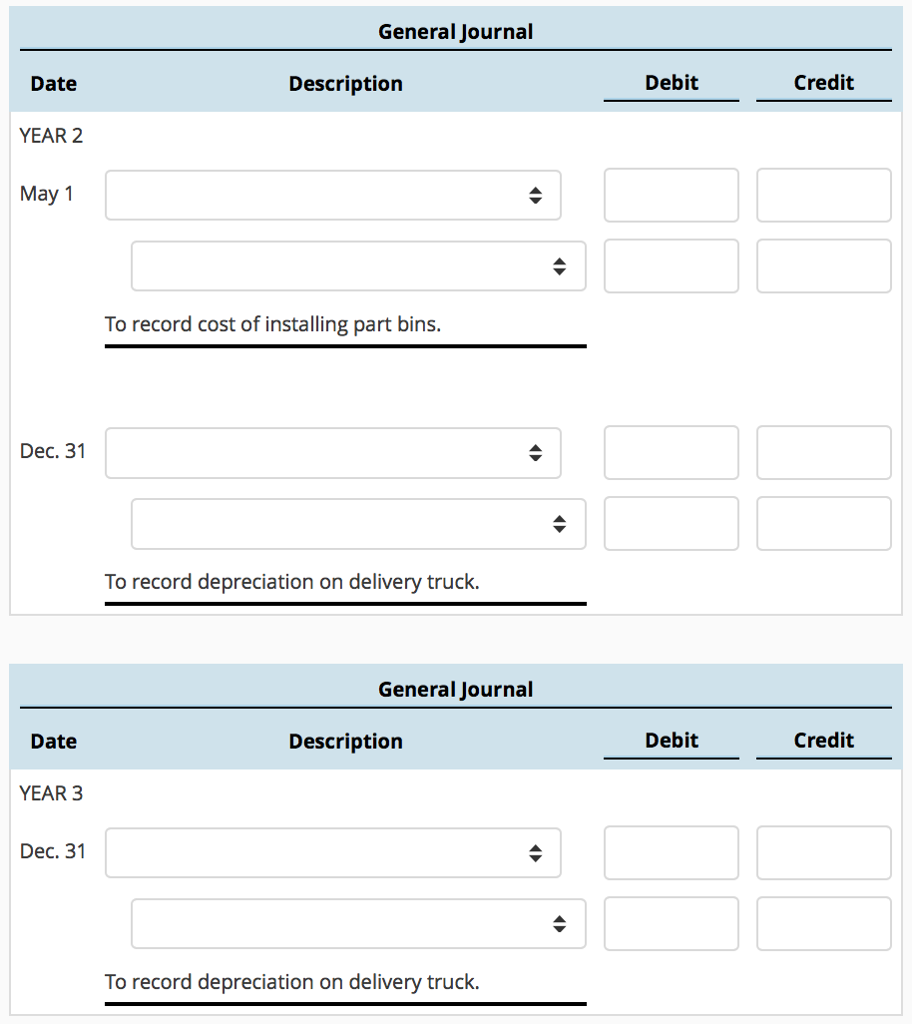
Task: Select the May 1 second-line Credit field
Action: tap(823, 266)
